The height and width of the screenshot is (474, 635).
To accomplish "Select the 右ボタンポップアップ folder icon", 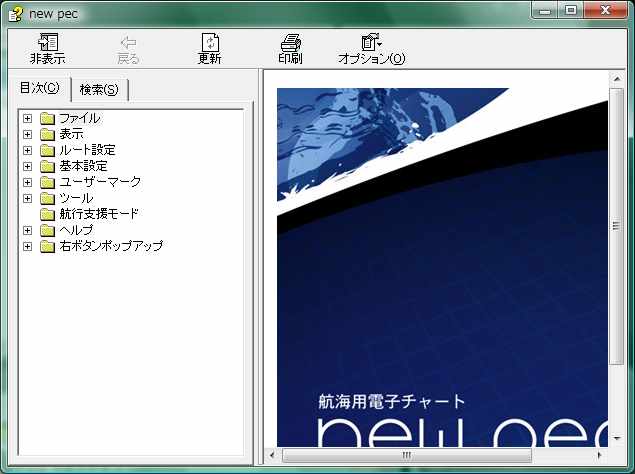I will tap(47, 246).
